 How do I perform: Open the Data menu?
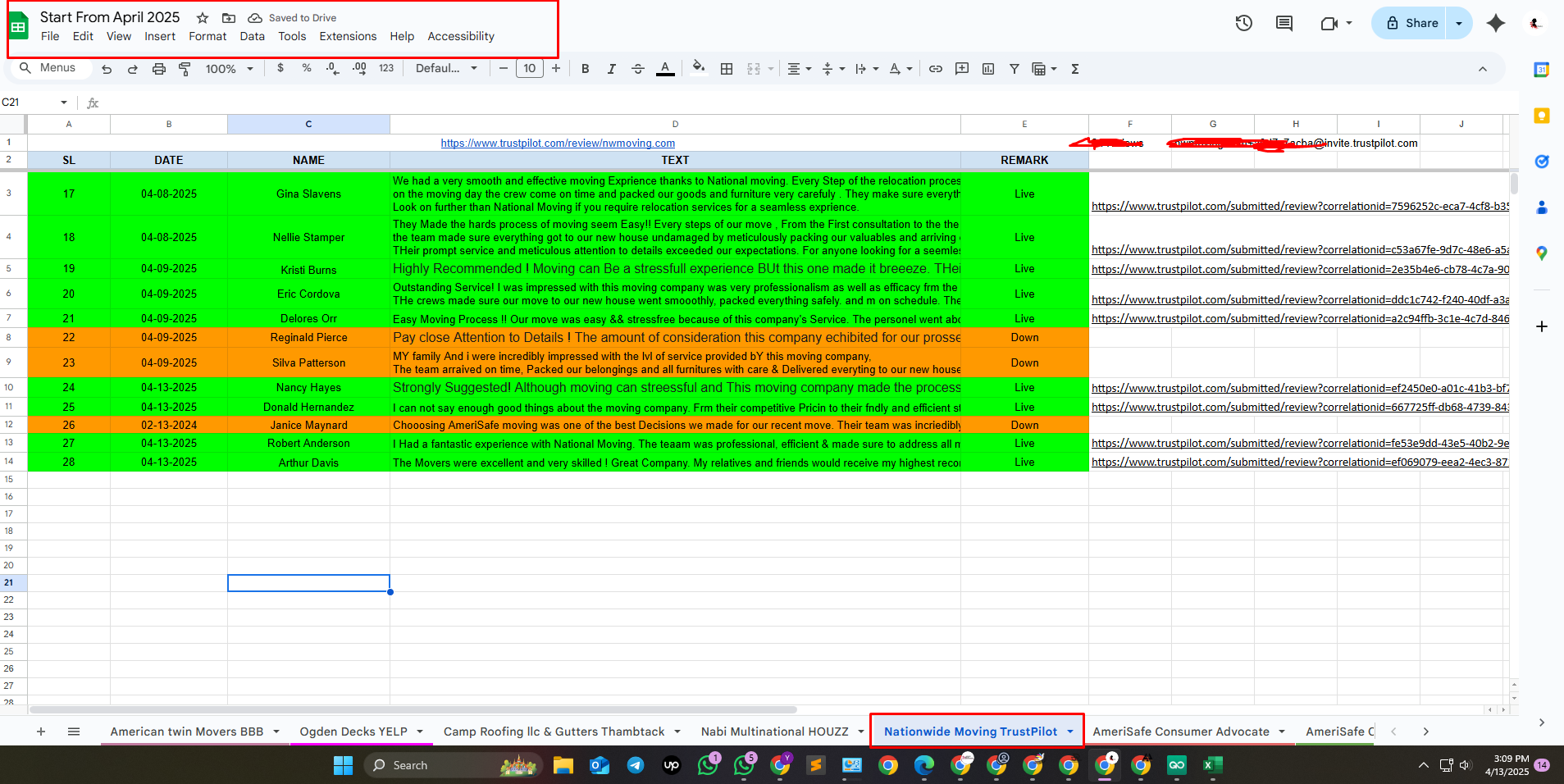[x=252, y=36]
